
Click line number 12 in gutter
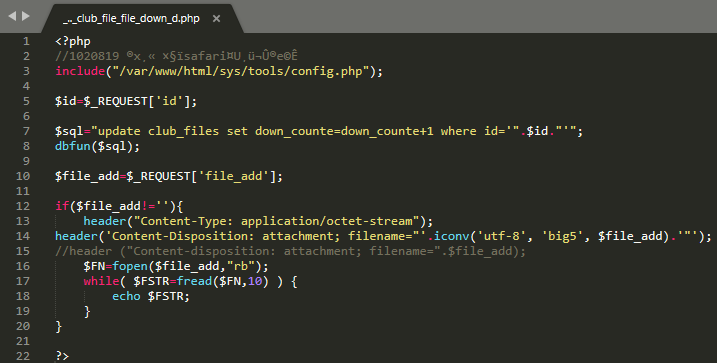pos(23,206)
